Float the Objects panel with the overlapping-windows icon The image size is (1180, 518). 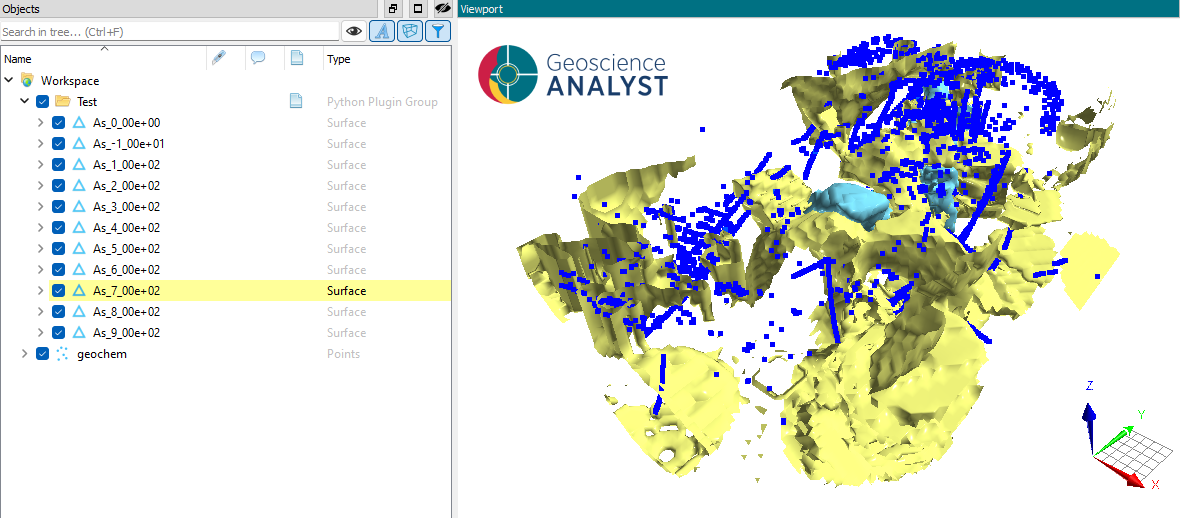(x=393, y=8)
